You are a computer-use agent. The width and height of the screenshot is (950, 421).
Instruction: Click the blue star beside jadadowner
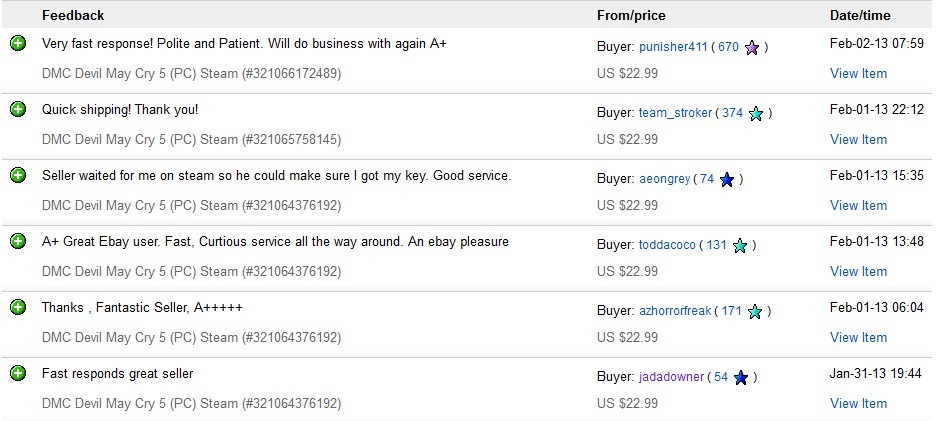tap(740, 377)
